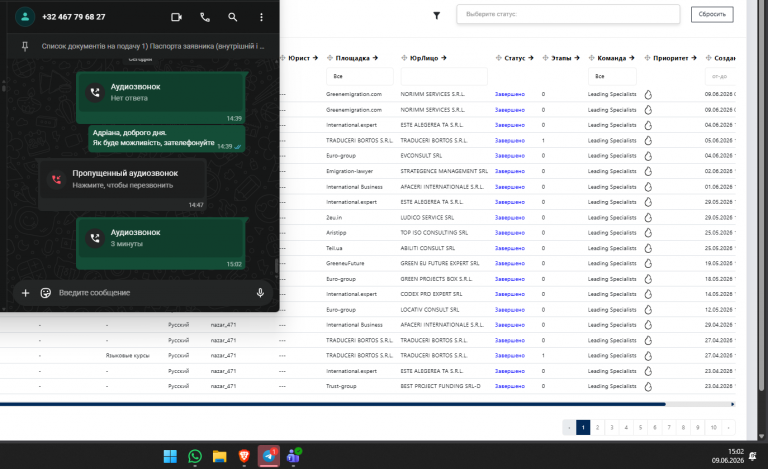Screen dimensions: 768x469
Task: Click the taskbar clock 15:02
Action: click(736, 452)
